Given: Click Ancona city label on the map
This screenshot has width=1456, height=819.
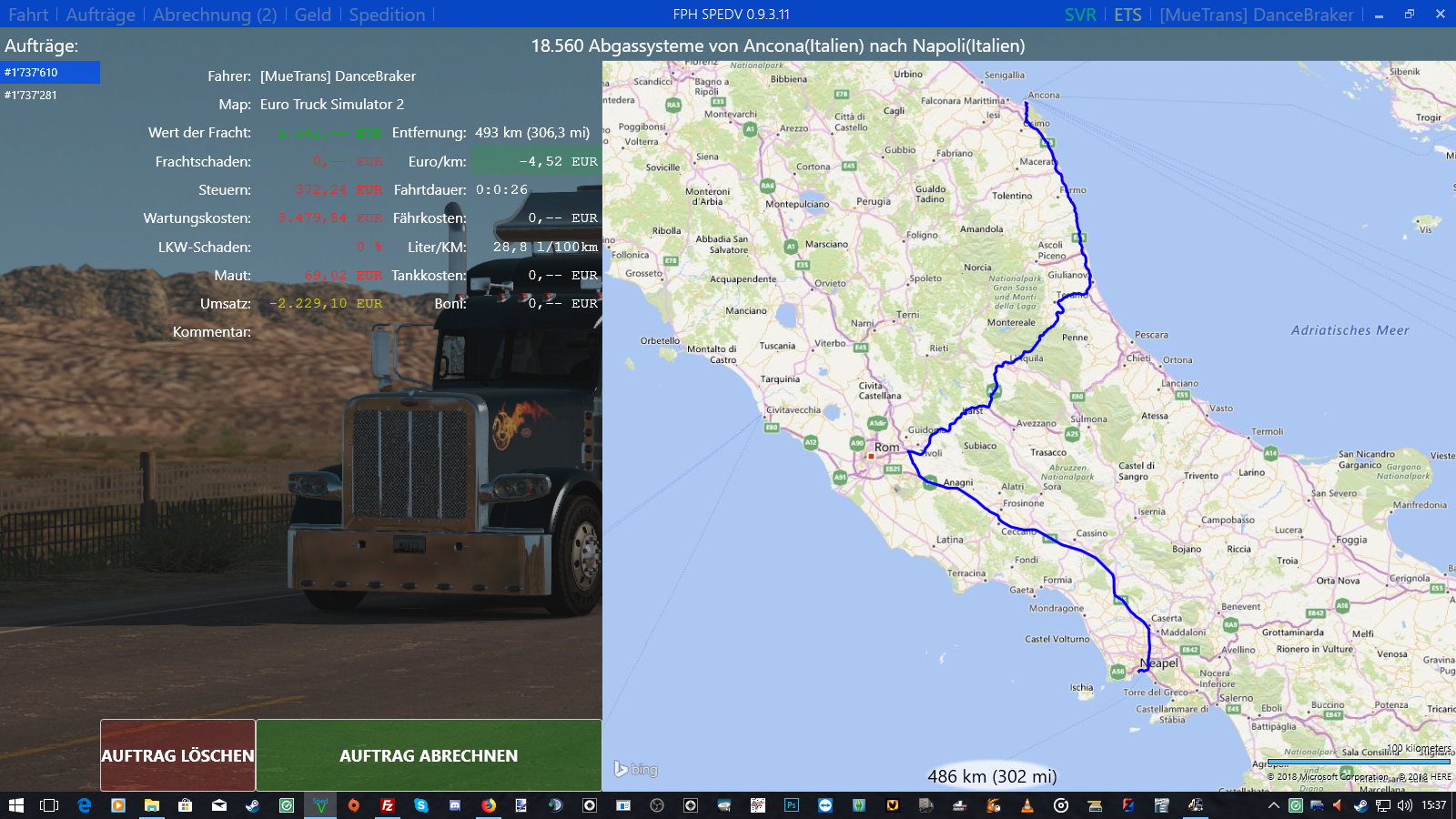Looking at the screenshot, I should click(x=1044, y=95).
